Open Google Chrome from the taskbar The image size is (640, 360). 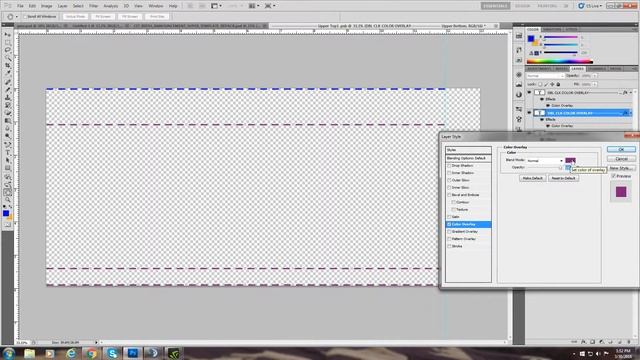(x=91, y=353)
